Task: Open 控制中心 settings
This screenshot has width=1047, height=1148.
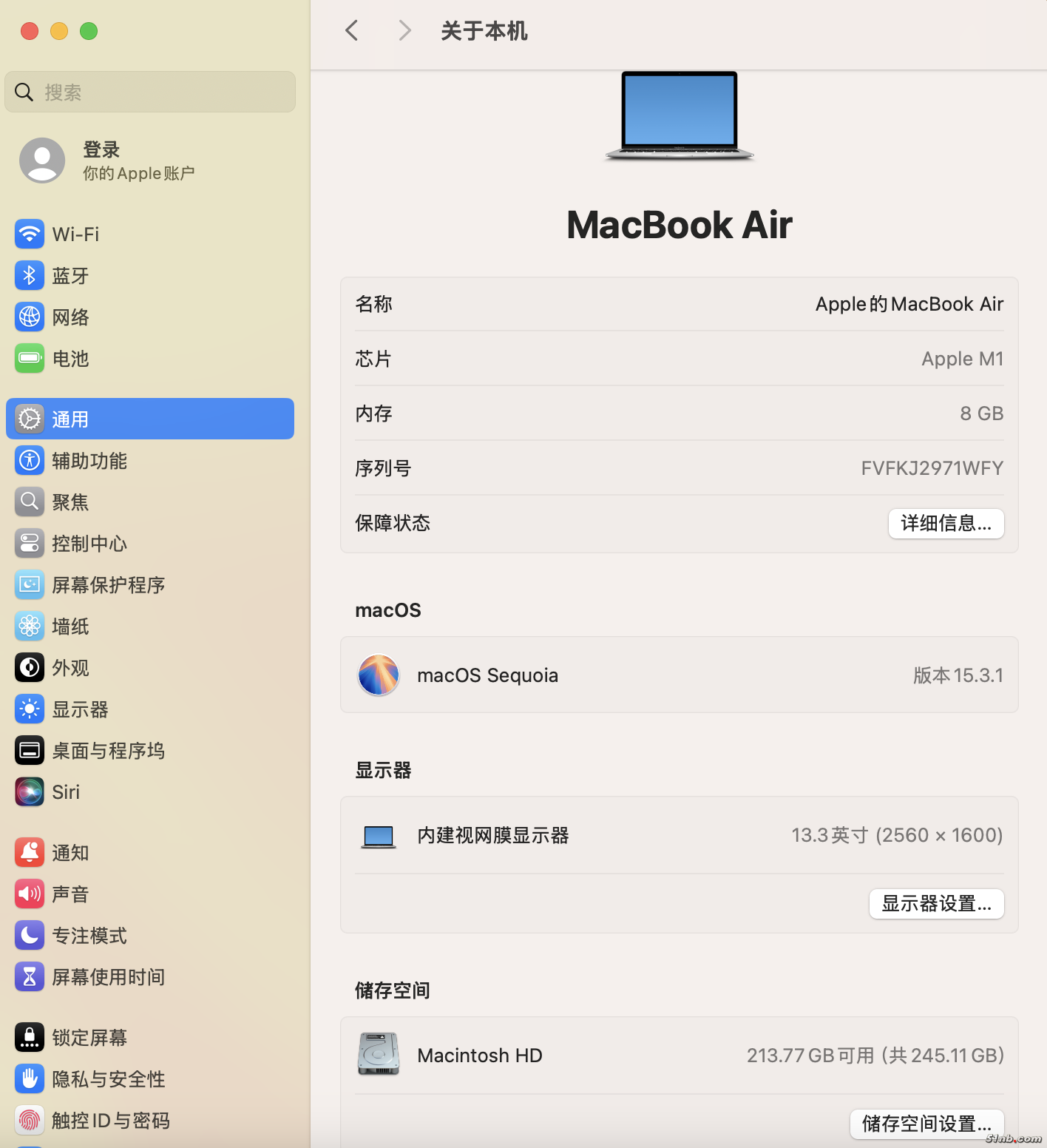Action: pyautogui.click(x=89, y=543)
